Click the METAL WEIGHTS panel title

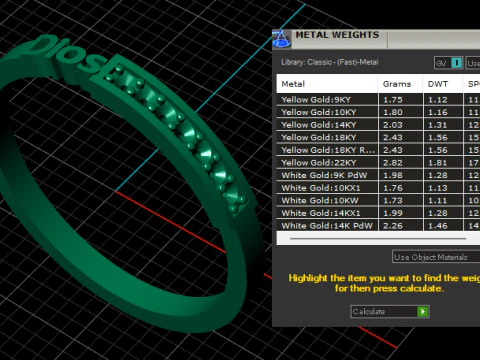[337, 35]
